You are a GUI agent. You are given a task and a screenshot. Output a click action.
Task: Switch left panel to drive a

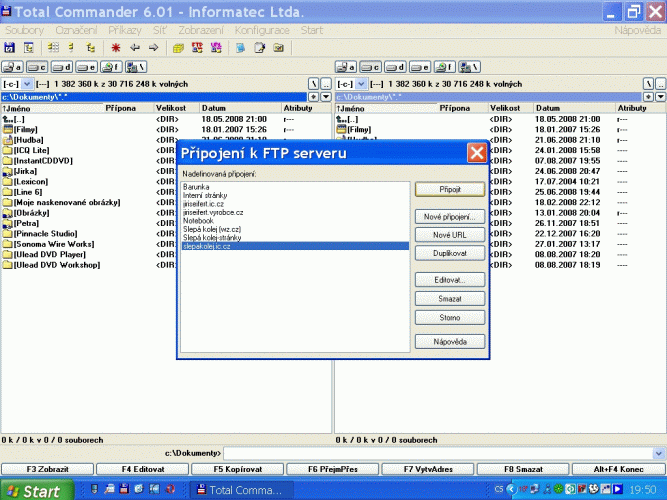(x=12, y=66)
